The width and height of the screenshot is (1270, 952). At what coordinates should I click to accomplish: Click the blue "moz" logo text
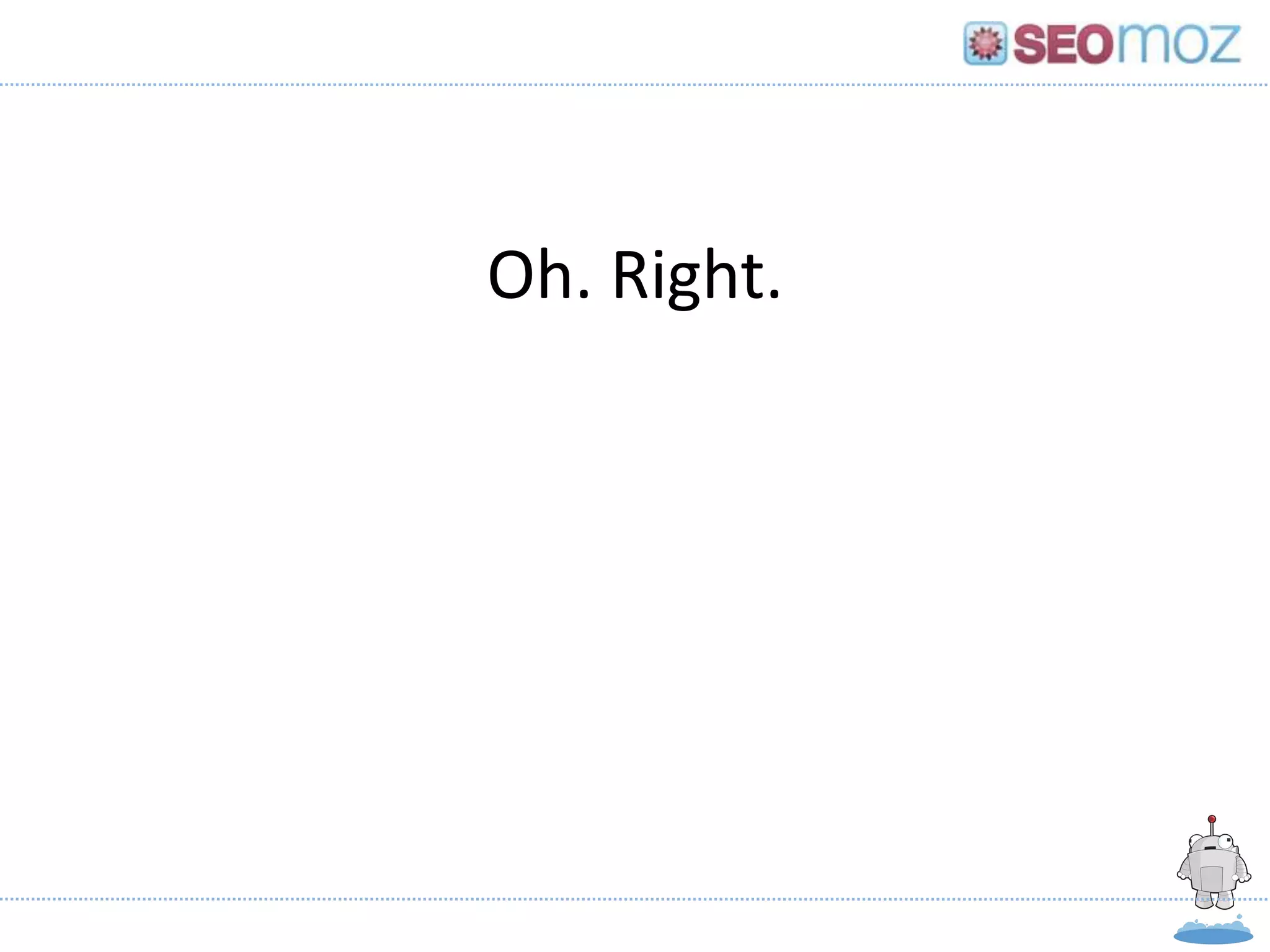[1178, 43]
